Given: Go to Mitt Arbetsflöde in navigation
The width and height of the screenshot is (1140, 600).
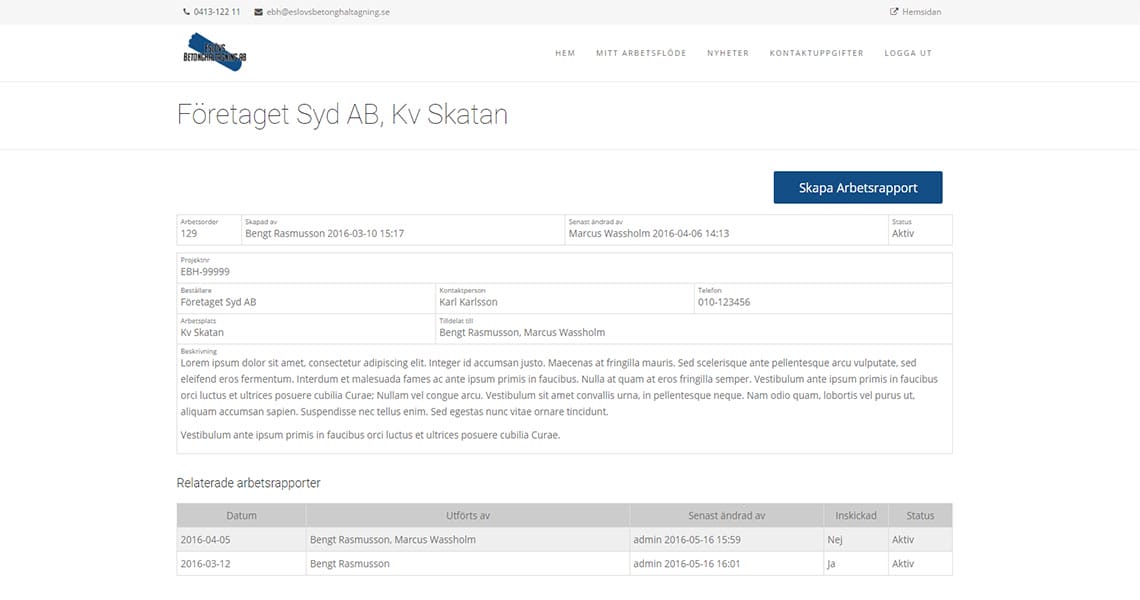Looking at the screenshot, I should [x=641, y=53].
